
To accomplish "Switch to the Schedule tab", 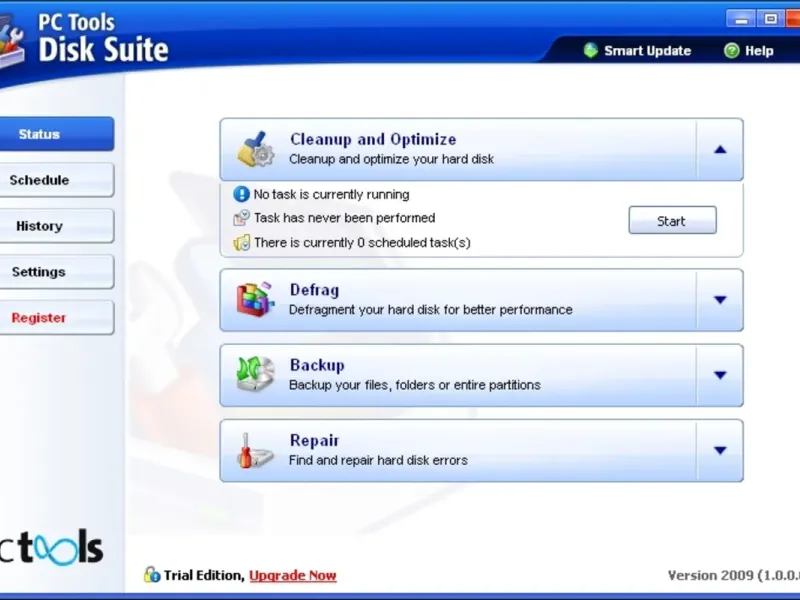I will (57, 180).
